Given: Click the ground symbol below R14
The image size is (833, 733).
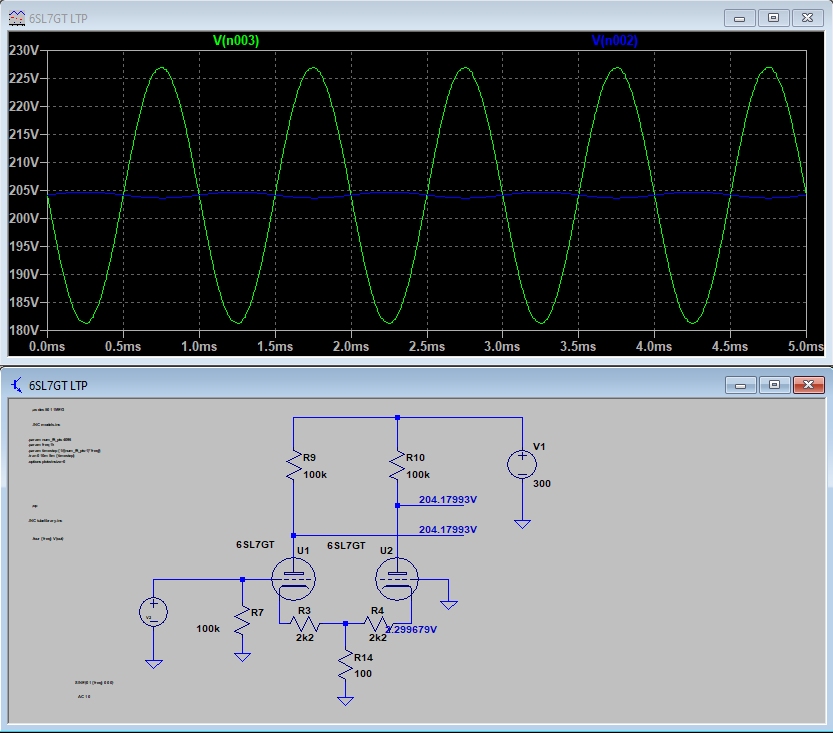Looking at the screenshot, I should click(345, 701).
